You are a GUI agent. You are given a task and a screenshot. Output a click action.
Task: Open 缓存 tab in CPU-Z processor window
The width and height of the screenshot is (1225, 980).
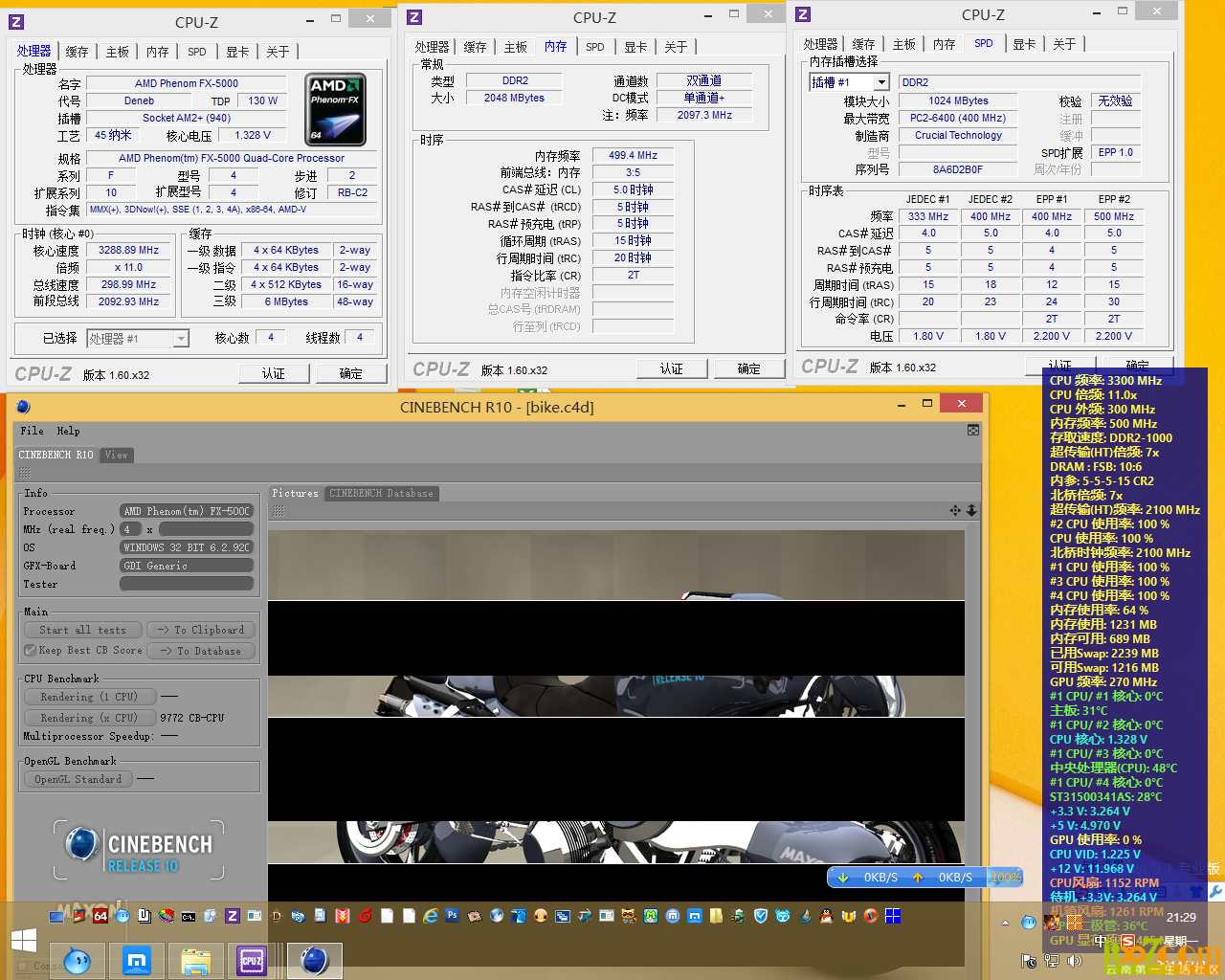click(x=77, y=52)
